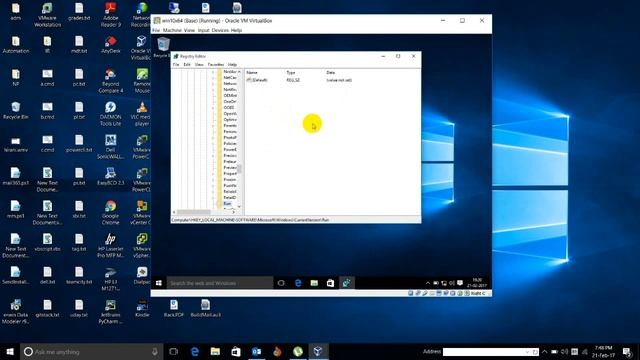Open VMware Workstation desktop shortcut
The image size is (640, 360).
click(x=47, y=15)
